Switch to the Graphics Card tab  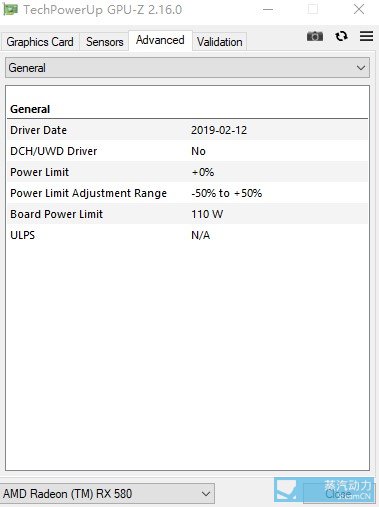pos(40,42)
